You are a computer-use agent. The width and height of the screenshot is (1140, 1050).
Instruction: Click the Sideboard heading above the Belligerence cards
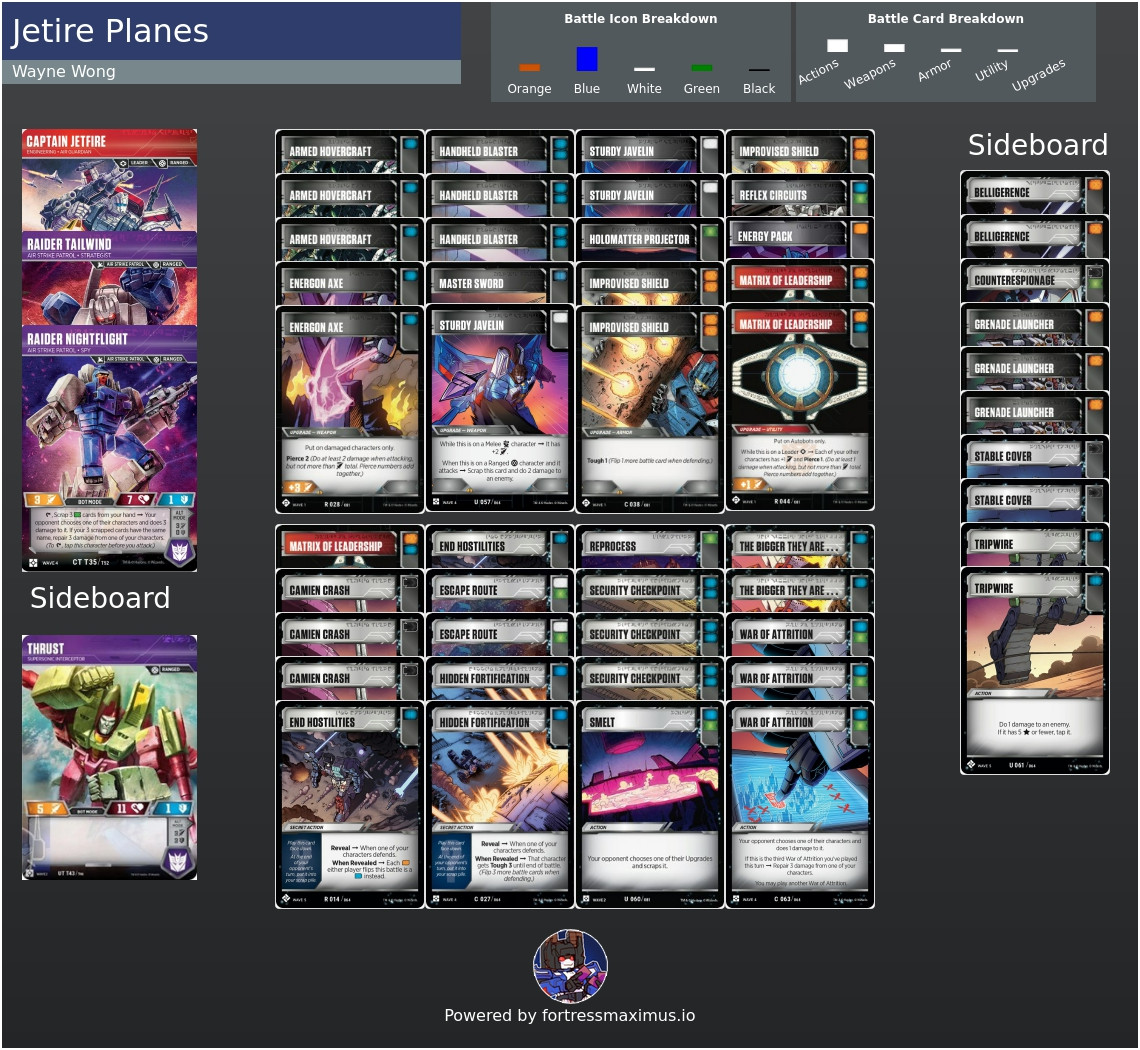[1037, 145]
